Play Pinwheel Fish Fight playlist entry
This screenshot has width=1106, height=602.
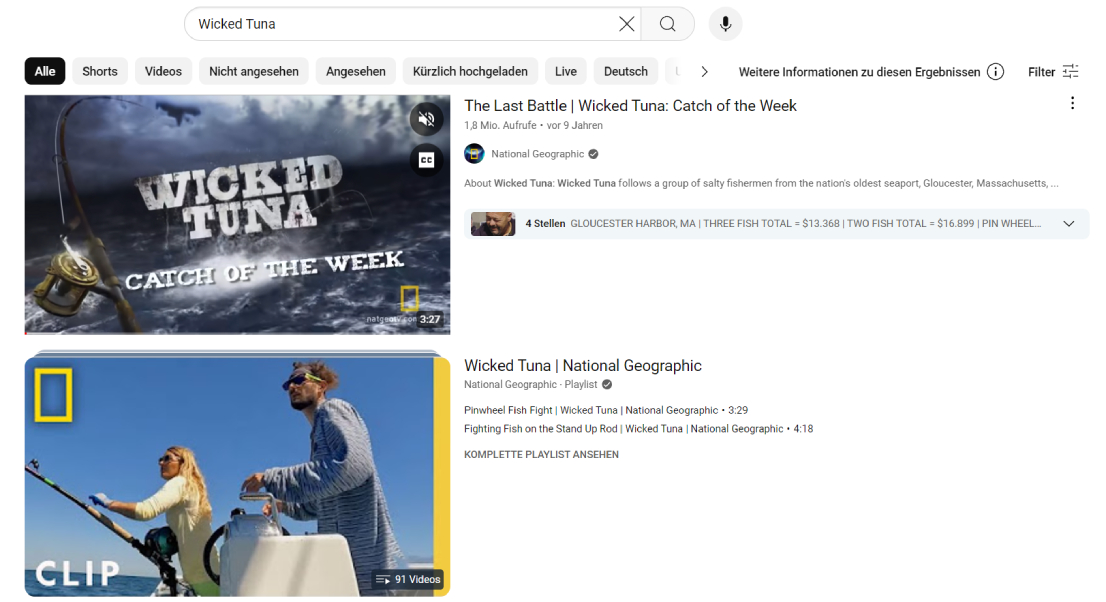click(x=606, y=410)
